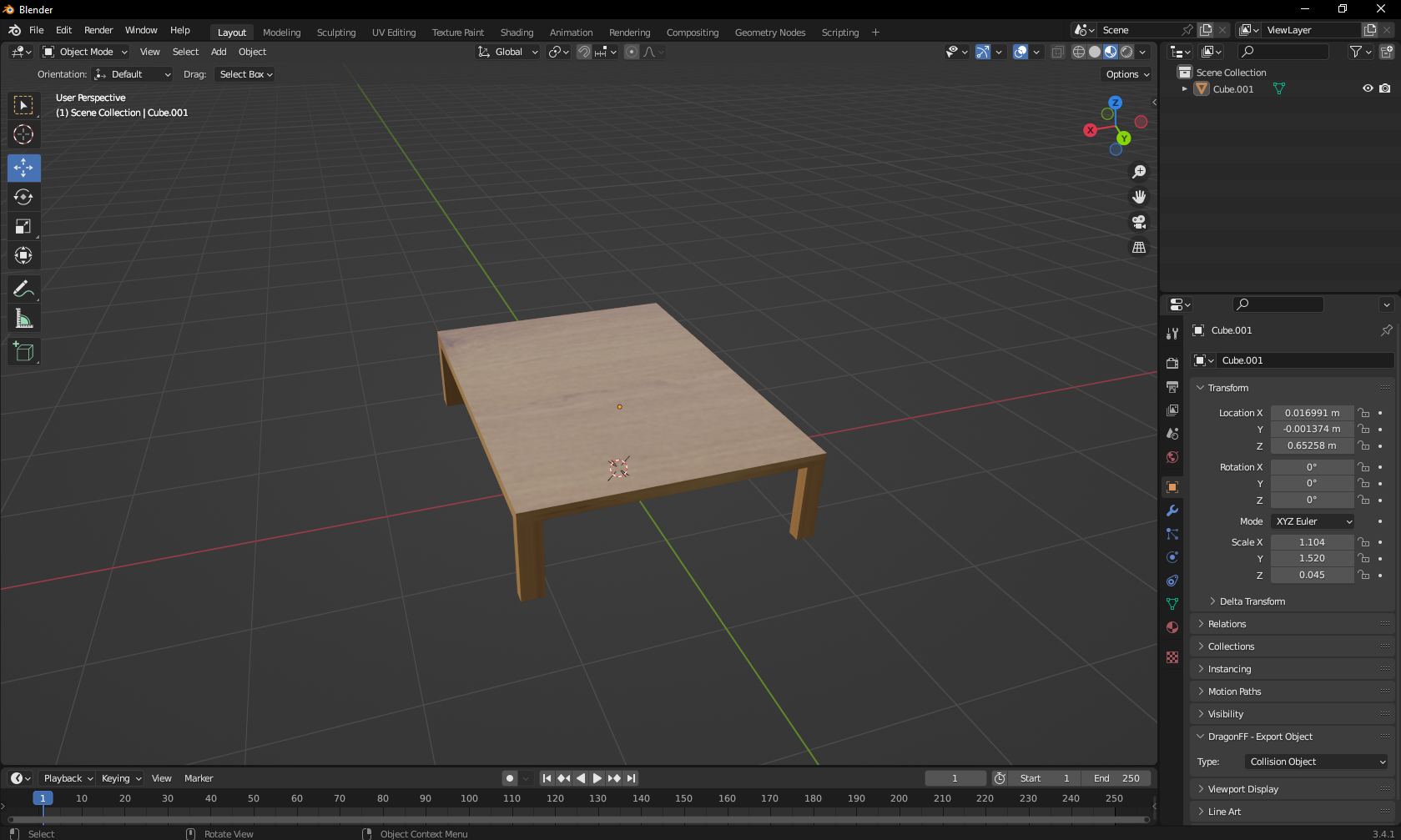Open the Modifier properties tab (wrench icon)
The width and height of the screenshot is (1401, 840).
1172,511
